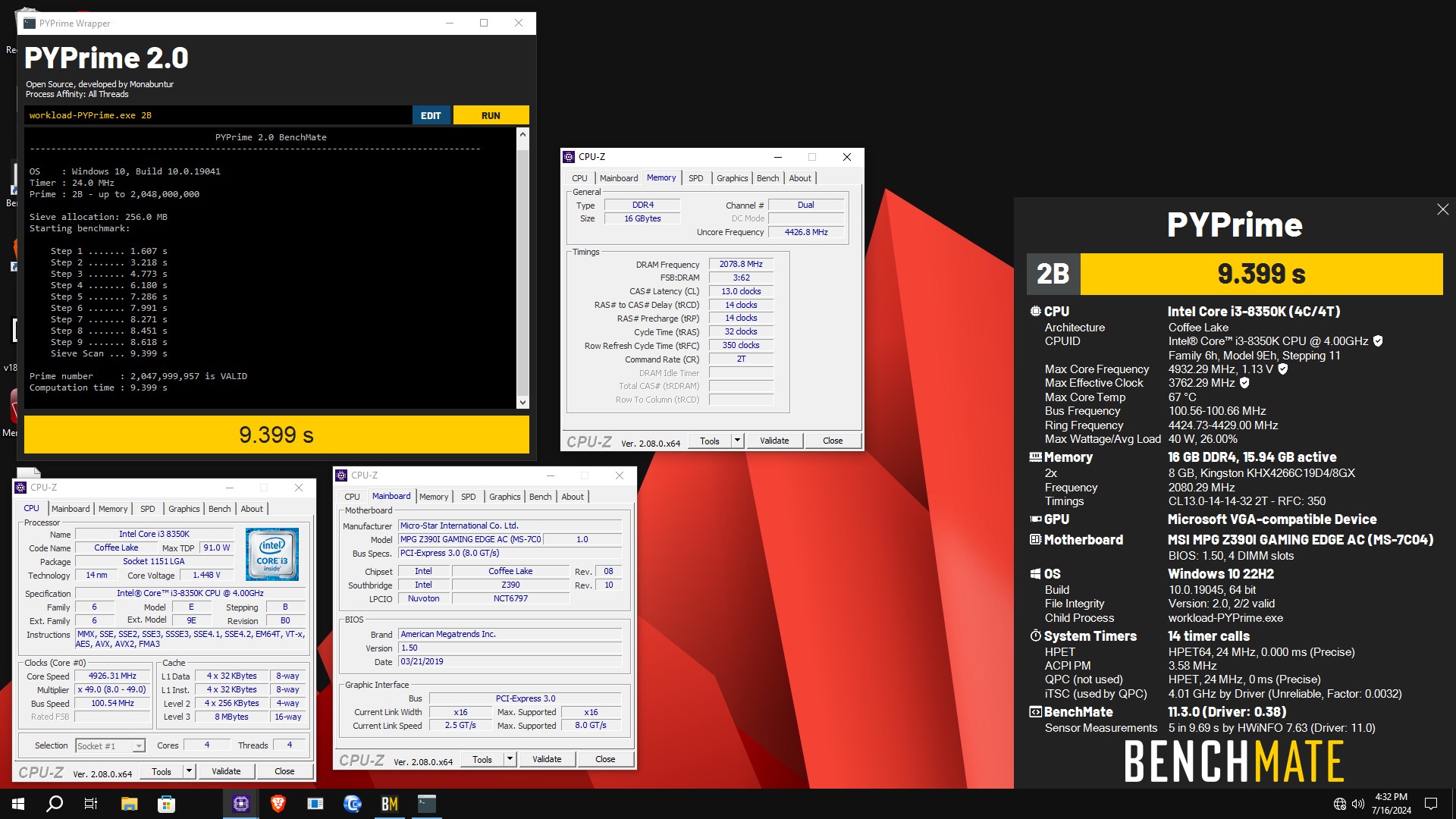This screenshot has height=819, width=1456.
Task: Select CPU tab in Memory CPU-Z window
Action: (579, 178)
